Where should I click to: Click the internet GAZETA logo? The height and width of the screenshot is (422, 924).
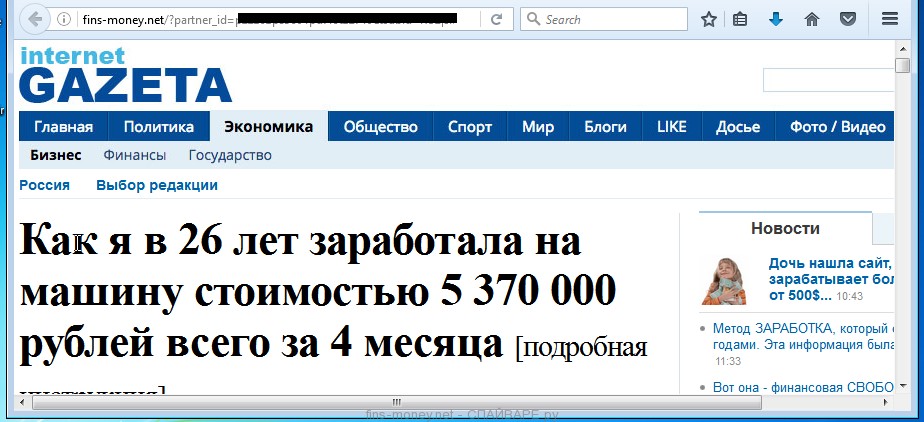coord(125,75)
